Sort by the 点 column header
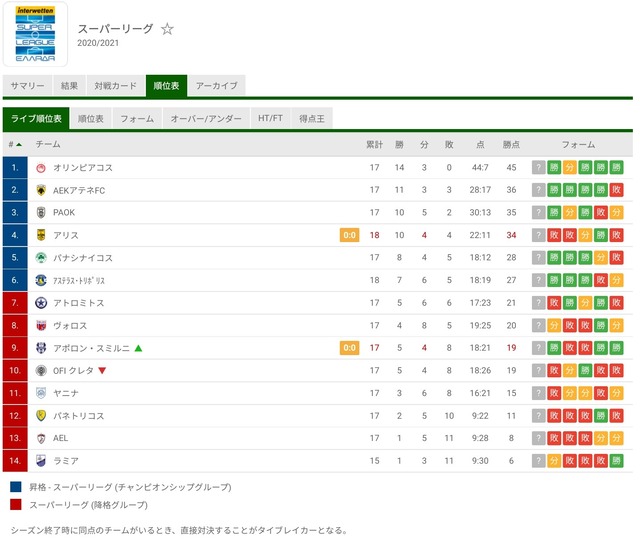640x542 pixels. tap(480, 144)
